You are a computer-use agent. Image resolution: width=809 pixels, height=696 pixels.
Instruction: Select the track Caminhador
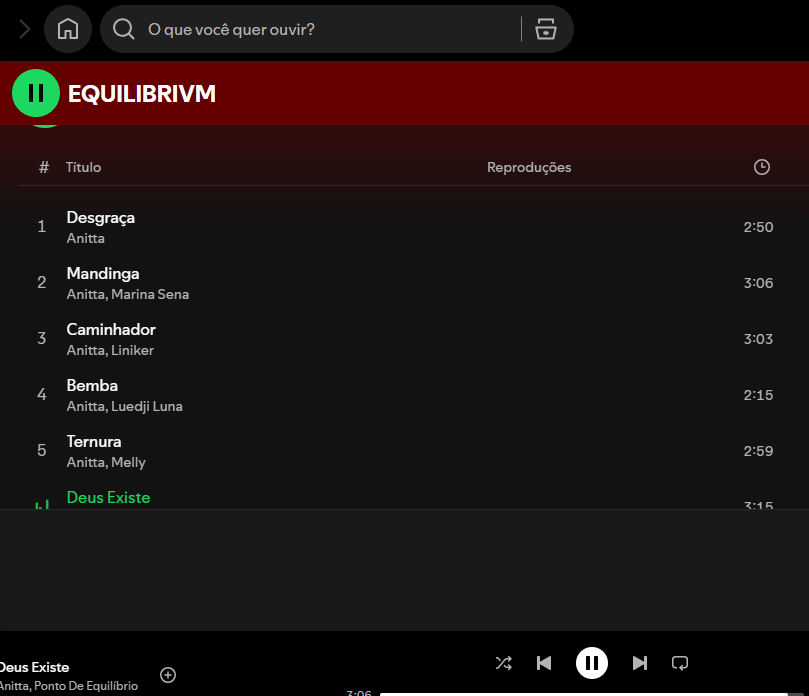coord(111,330)
